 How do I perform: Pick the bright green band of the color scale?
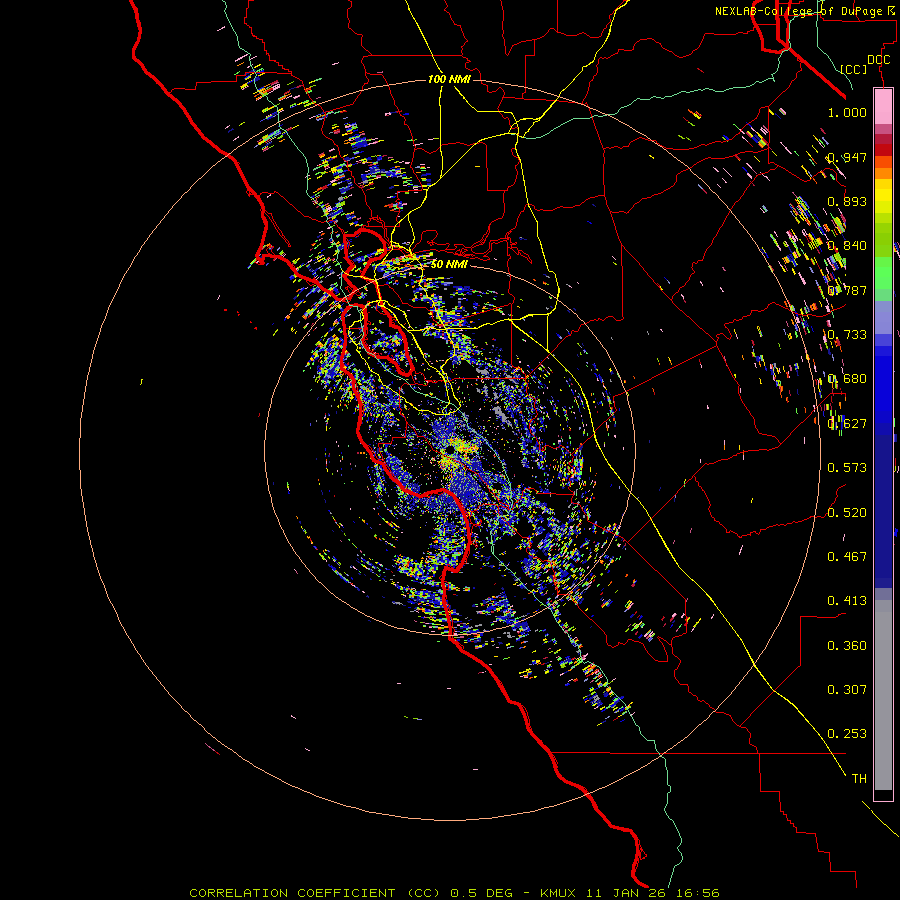pyautogui.click(x=883, y=272)
